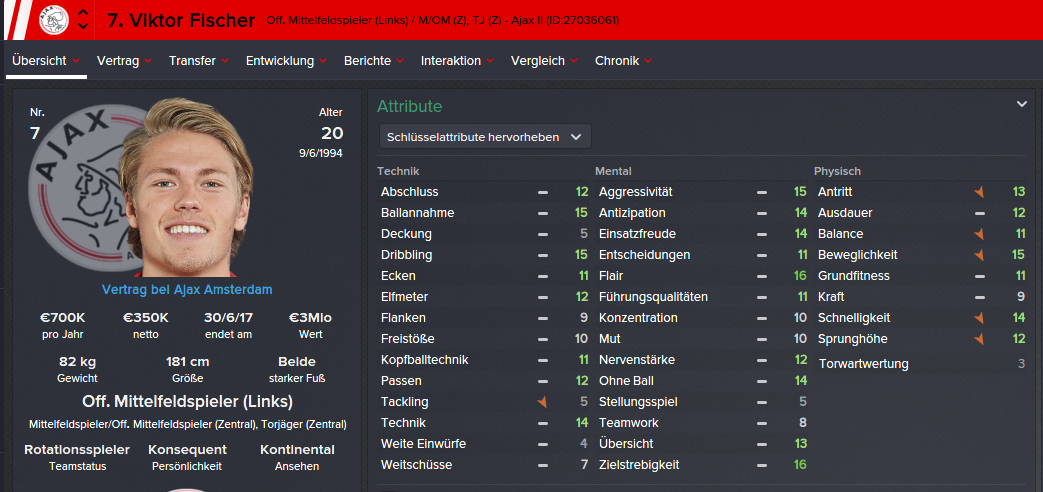This screenshot has width=1043, height=492.
Task: Click the Ajax club badge in the header
Action: tap(53, 19)
